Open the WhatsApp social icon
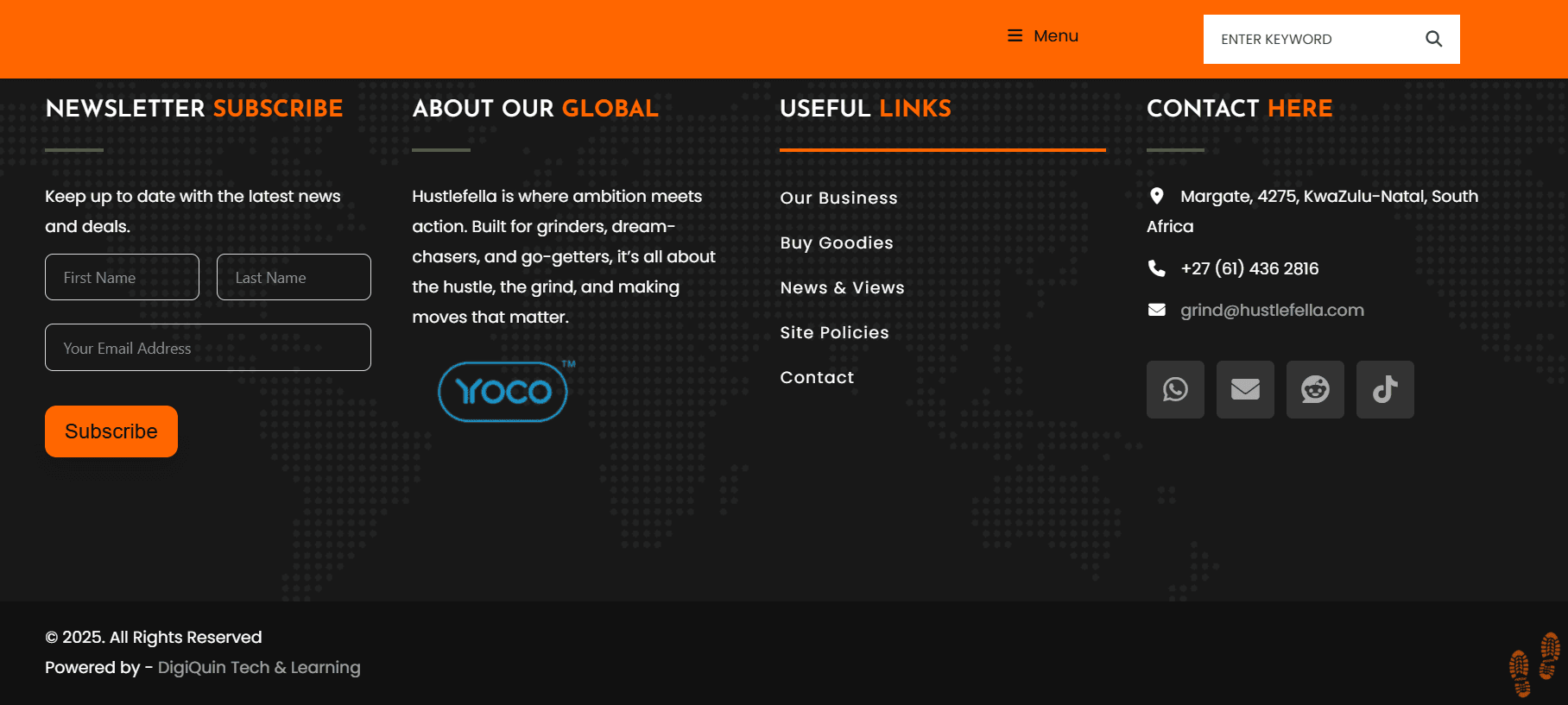Image resolution: width=1568 pixels, height=705 pixels. pyautogui.click(x=1175, y=389)
